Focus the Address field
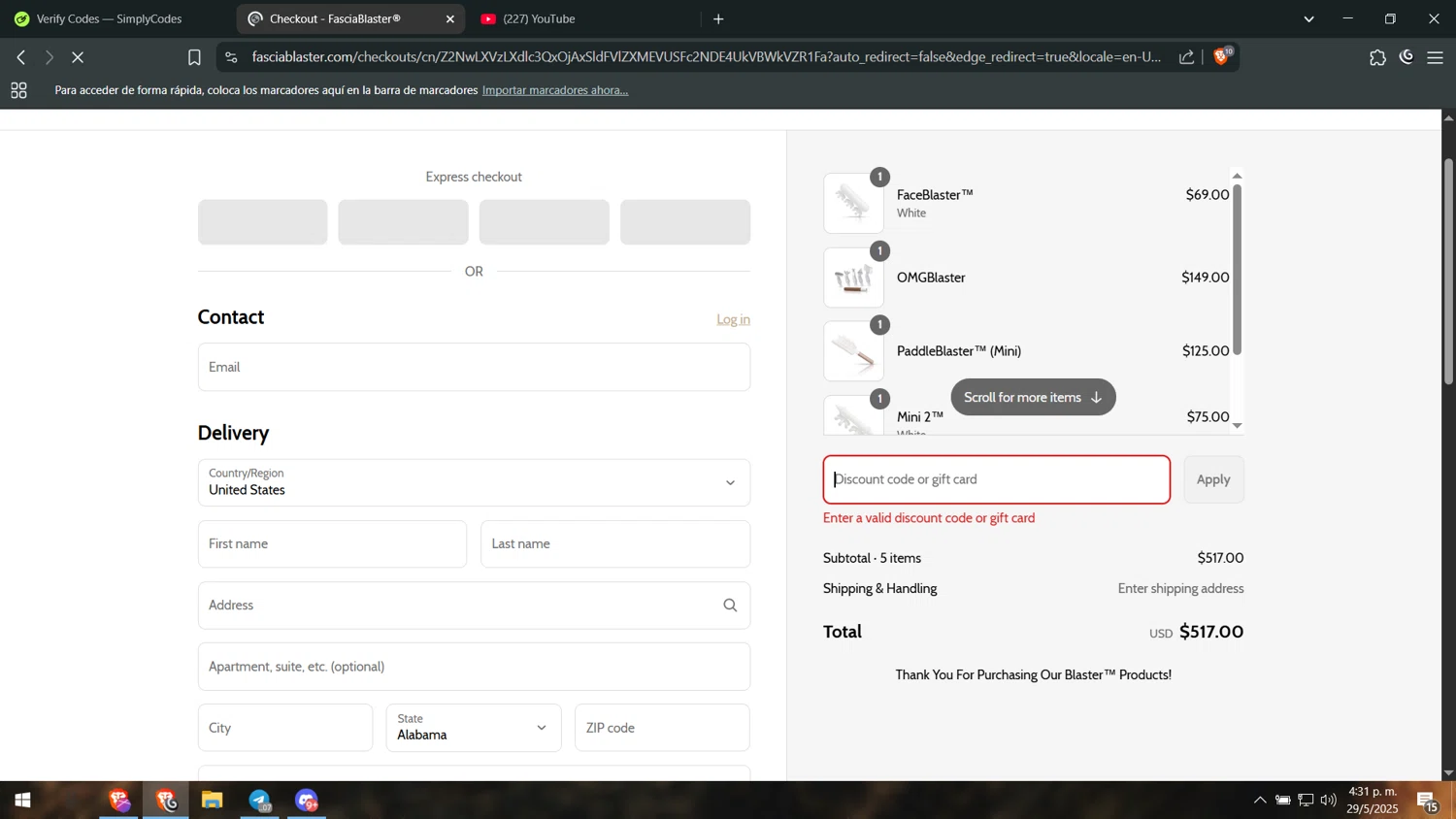Screen dimensions: 1456x819 pyautogui.click(x=474, y=606)
